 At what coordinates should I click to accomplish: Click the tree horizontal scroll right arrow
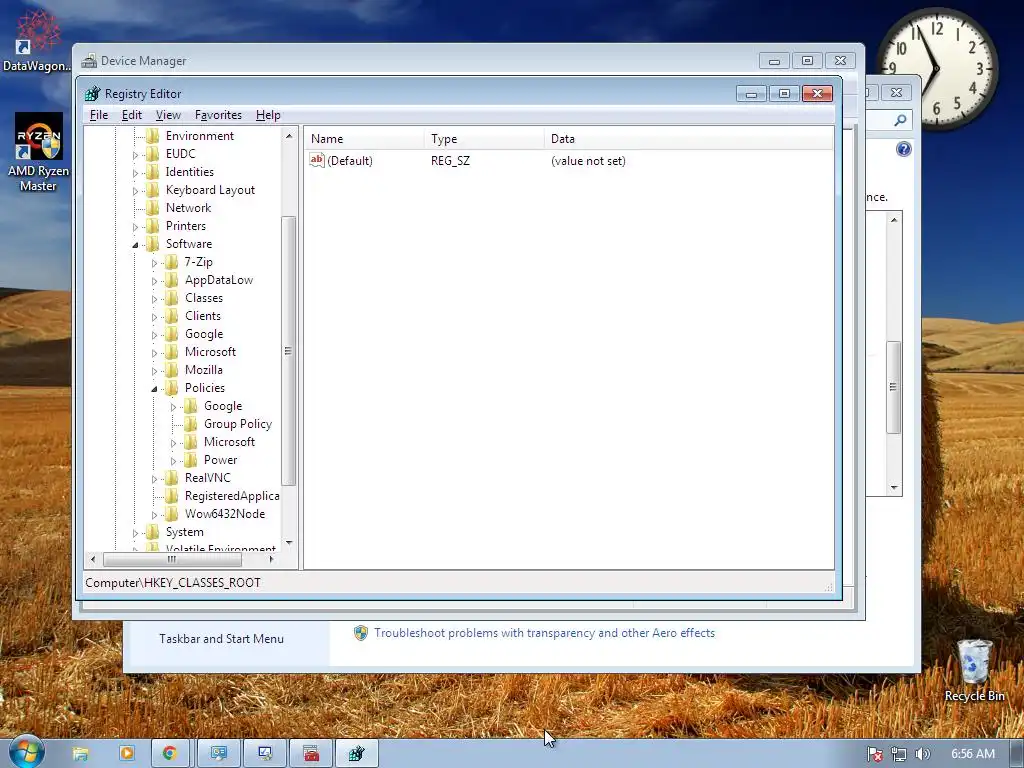tap(272, 559)
